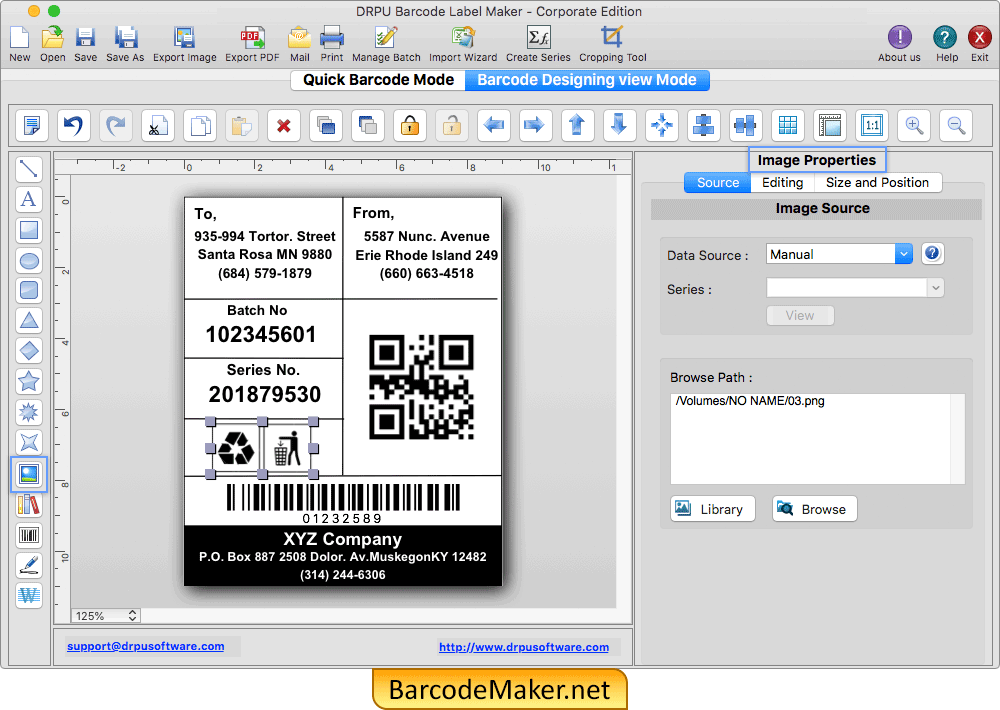Undo the last action
The image size is (1000, 710).
[x=74, y=125]
